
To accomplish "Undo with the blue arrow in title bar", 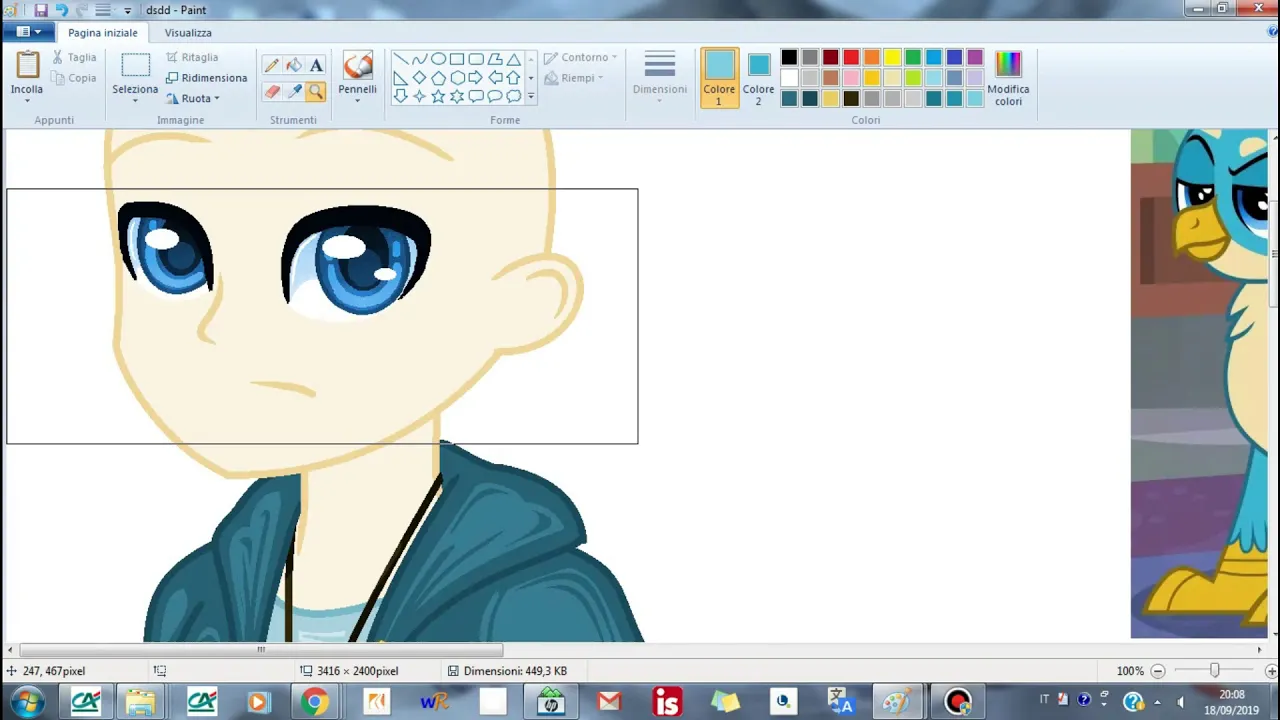I will click(62, 10).
